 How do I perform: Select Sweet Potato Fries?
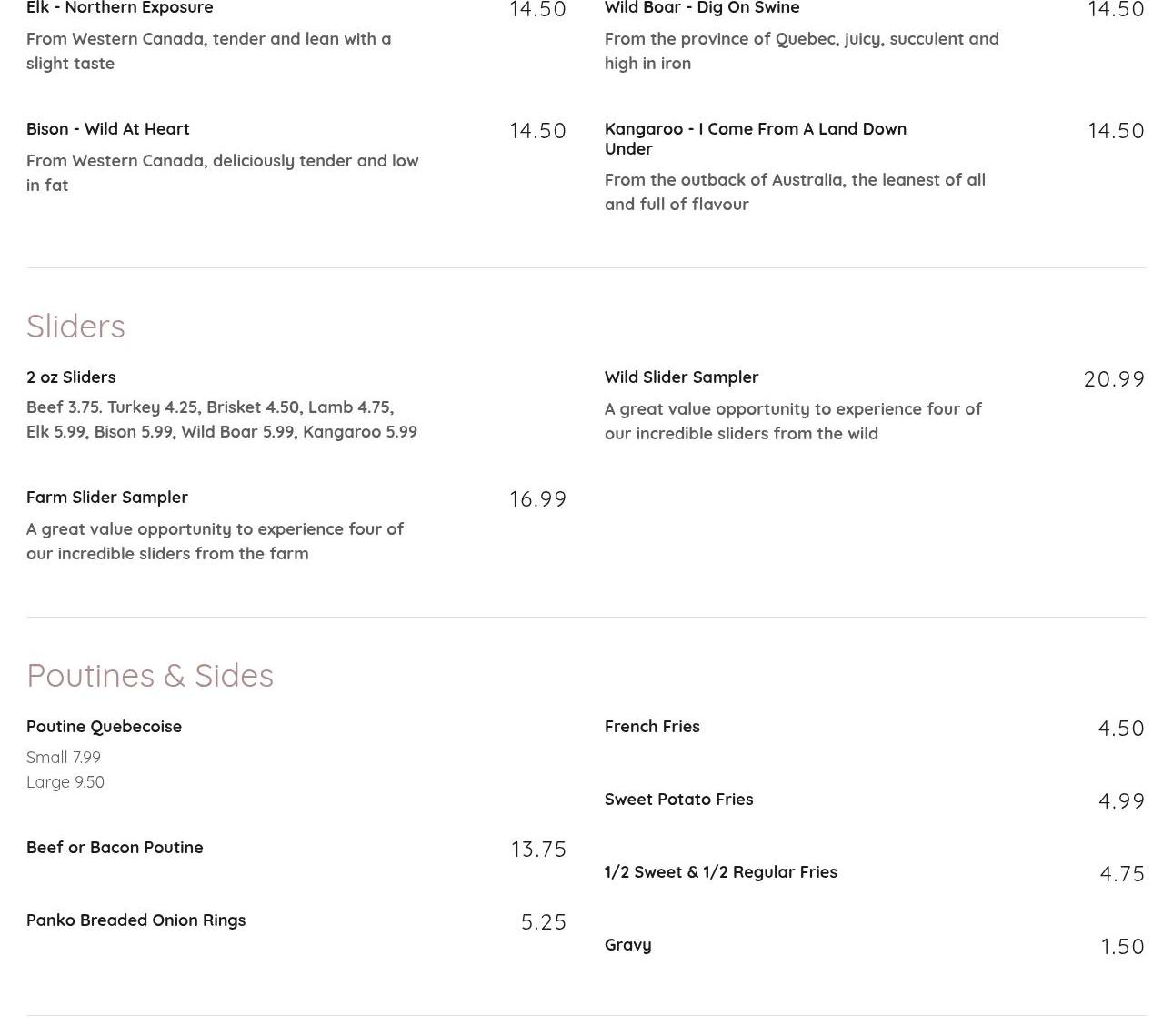[678, 800]
